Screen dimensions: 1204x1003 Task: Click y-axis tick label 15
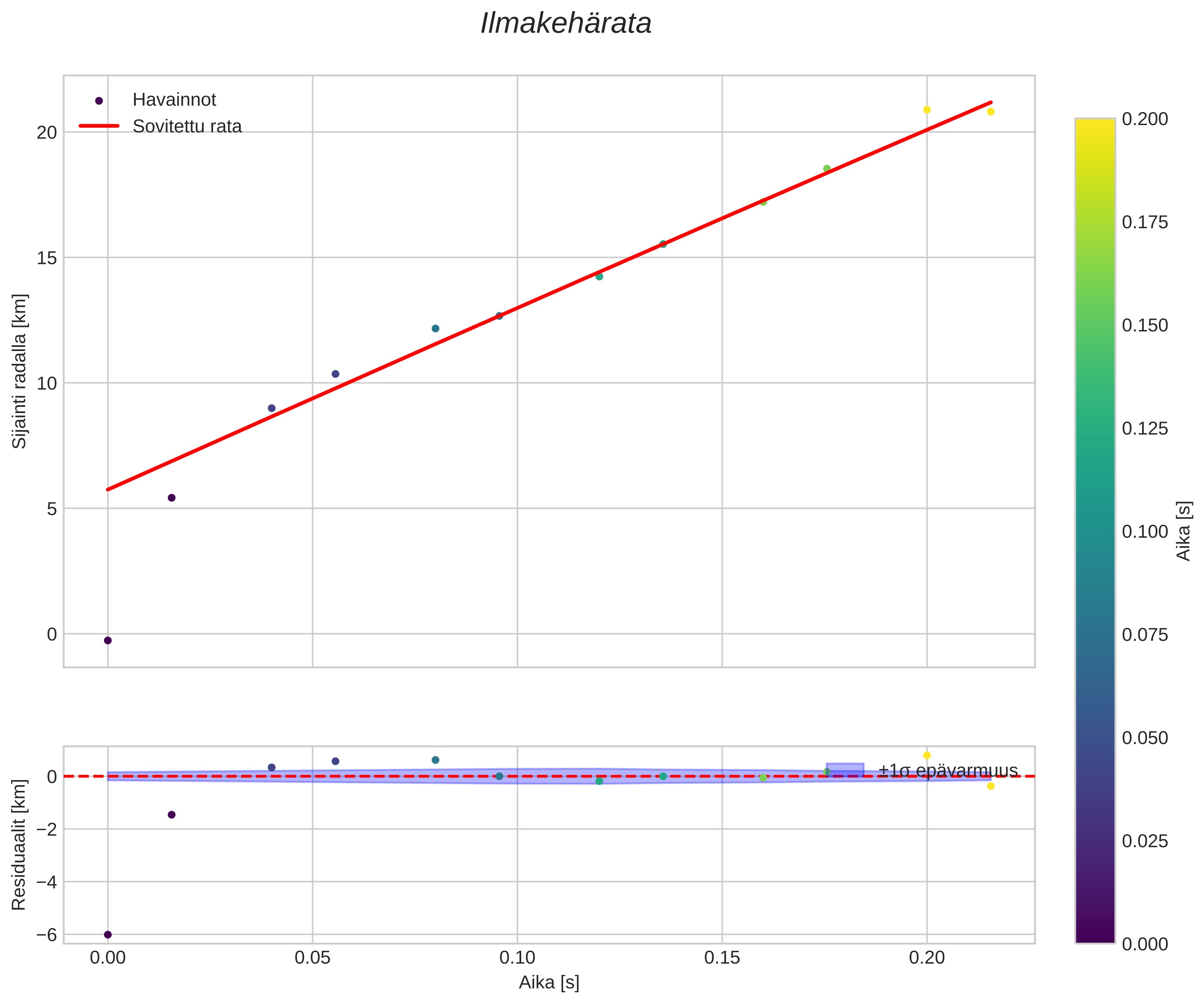(47, 258)
